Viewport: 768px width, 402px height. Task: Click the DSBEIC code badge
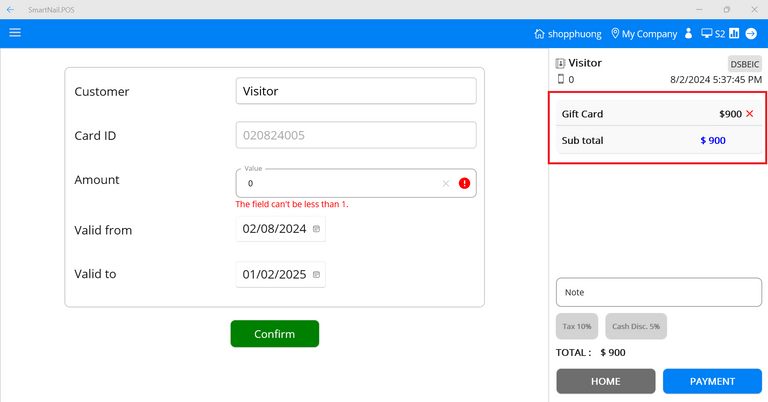[744, 64]
